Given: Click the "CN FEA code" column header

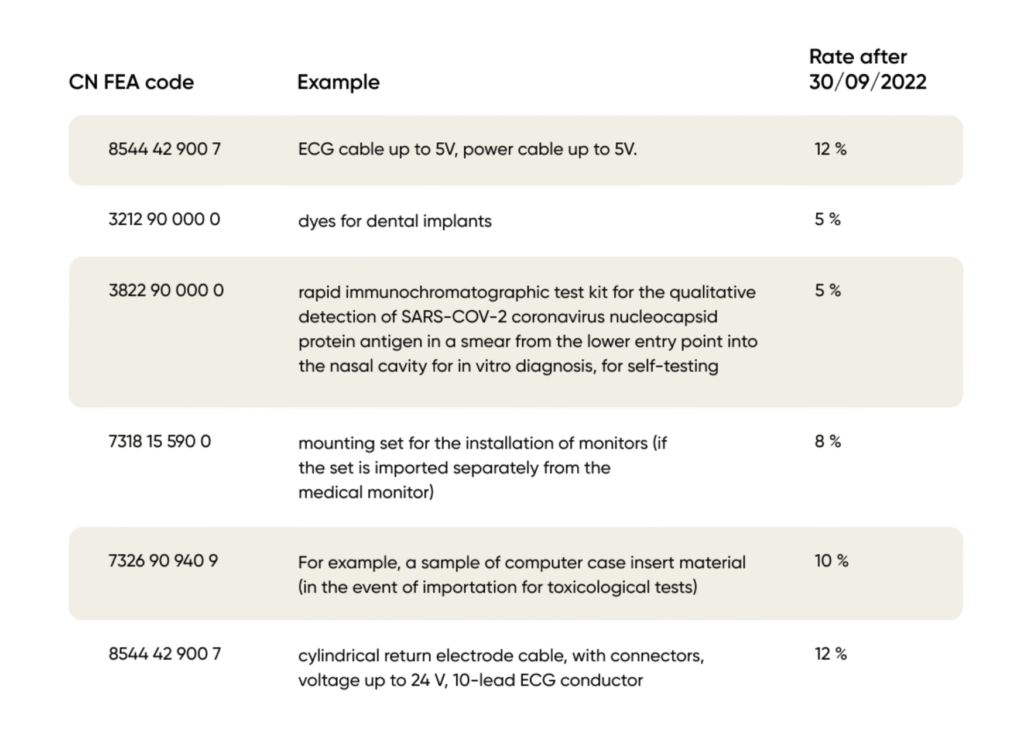Looking at the screenshot, I should tap(131, 82).
